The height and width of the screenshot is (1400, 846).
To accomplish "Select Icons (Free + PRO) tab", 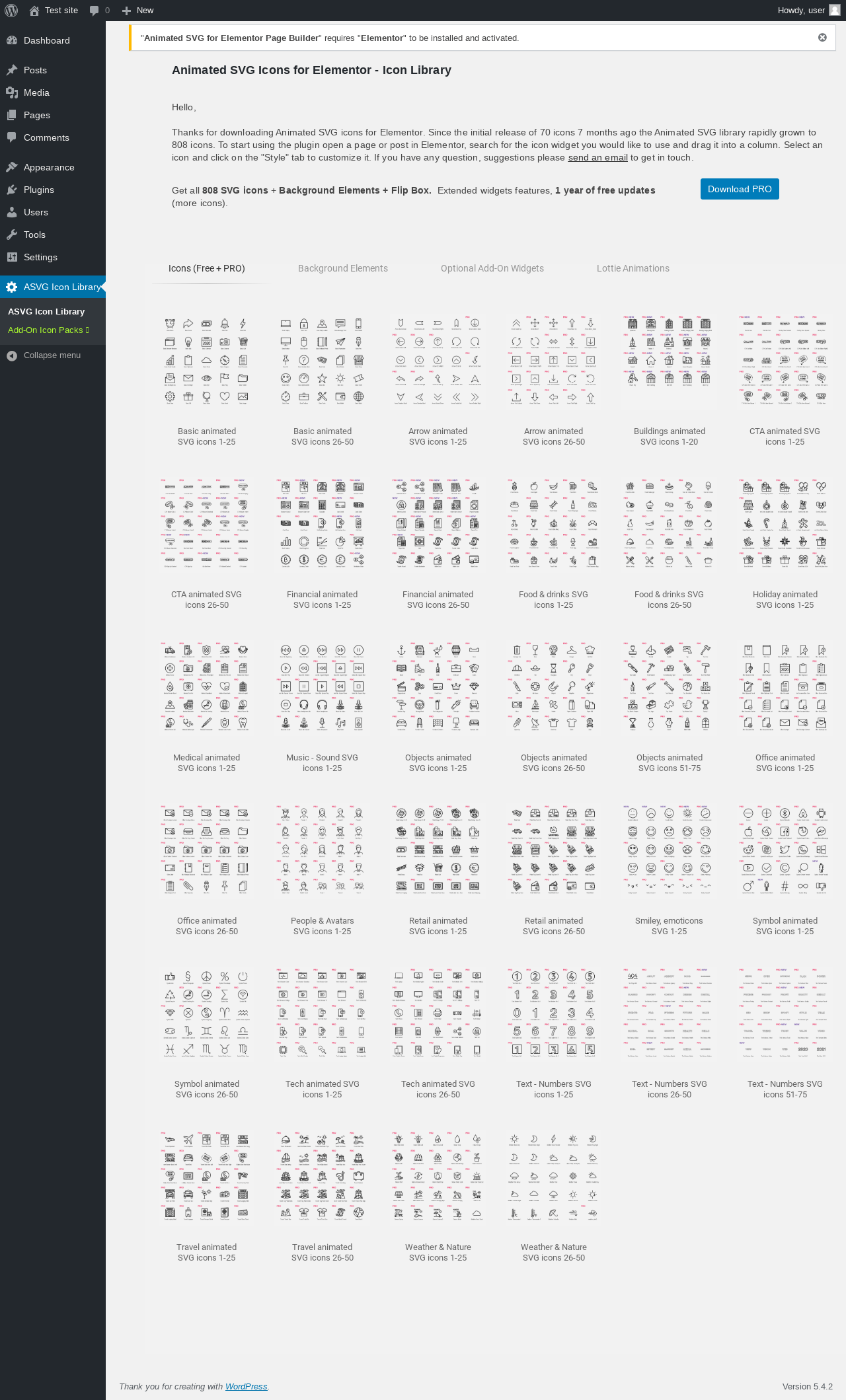I will (x=207, y=268).
